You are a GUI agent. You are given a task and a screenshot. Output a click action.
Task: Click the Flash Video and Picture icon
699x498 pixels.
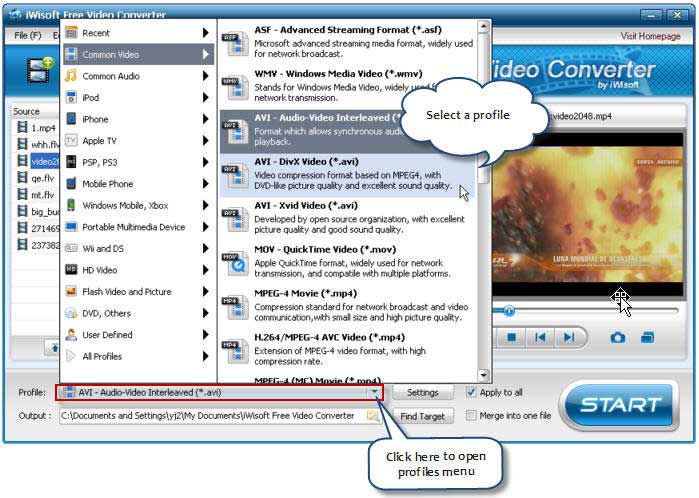click(x=71, y=291)
